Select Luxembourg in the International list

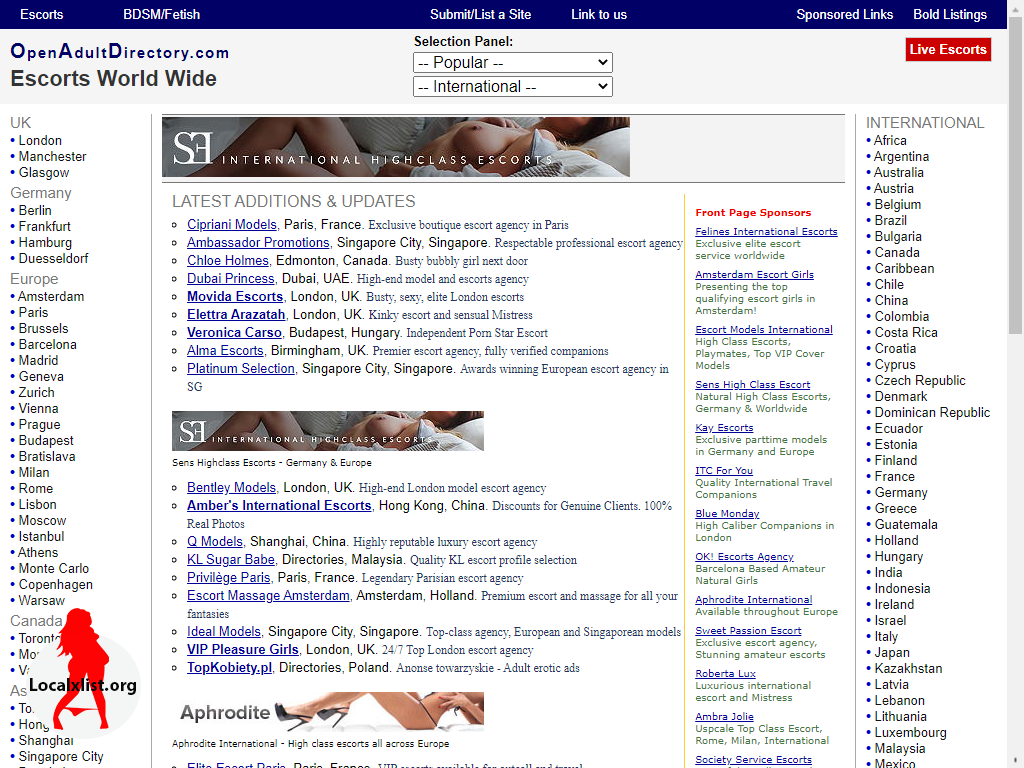pos(910,733)
